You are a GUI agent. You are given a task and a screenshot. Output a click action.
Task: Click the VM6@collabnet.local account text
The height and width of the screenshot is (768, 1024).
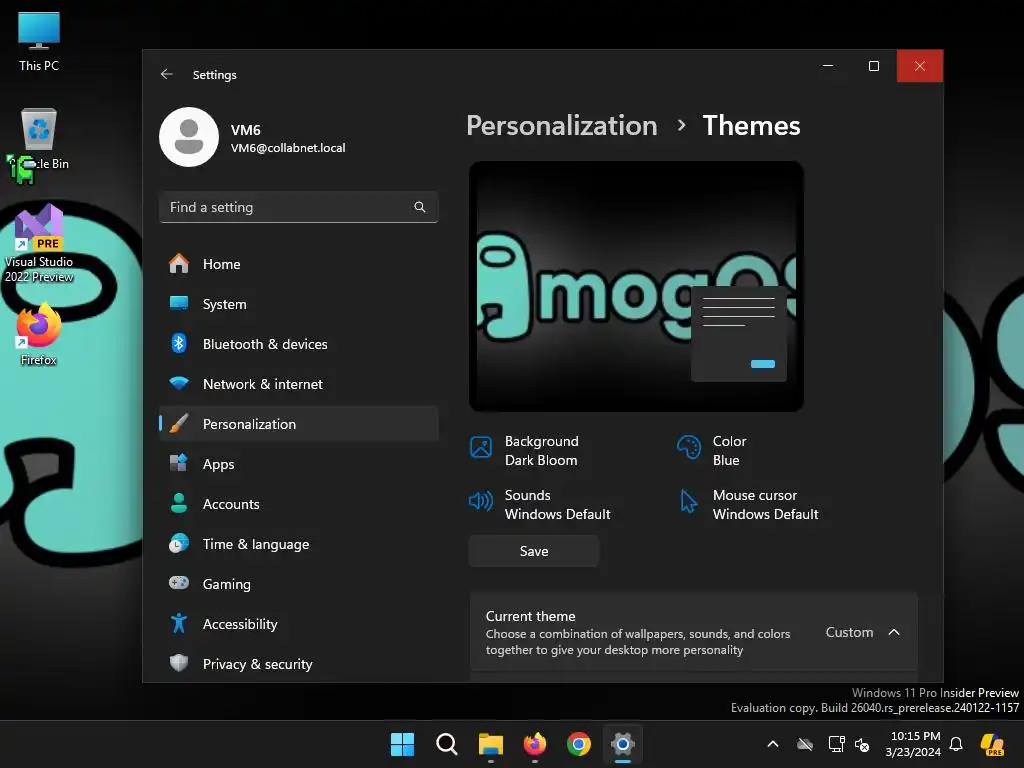[288, 148]
